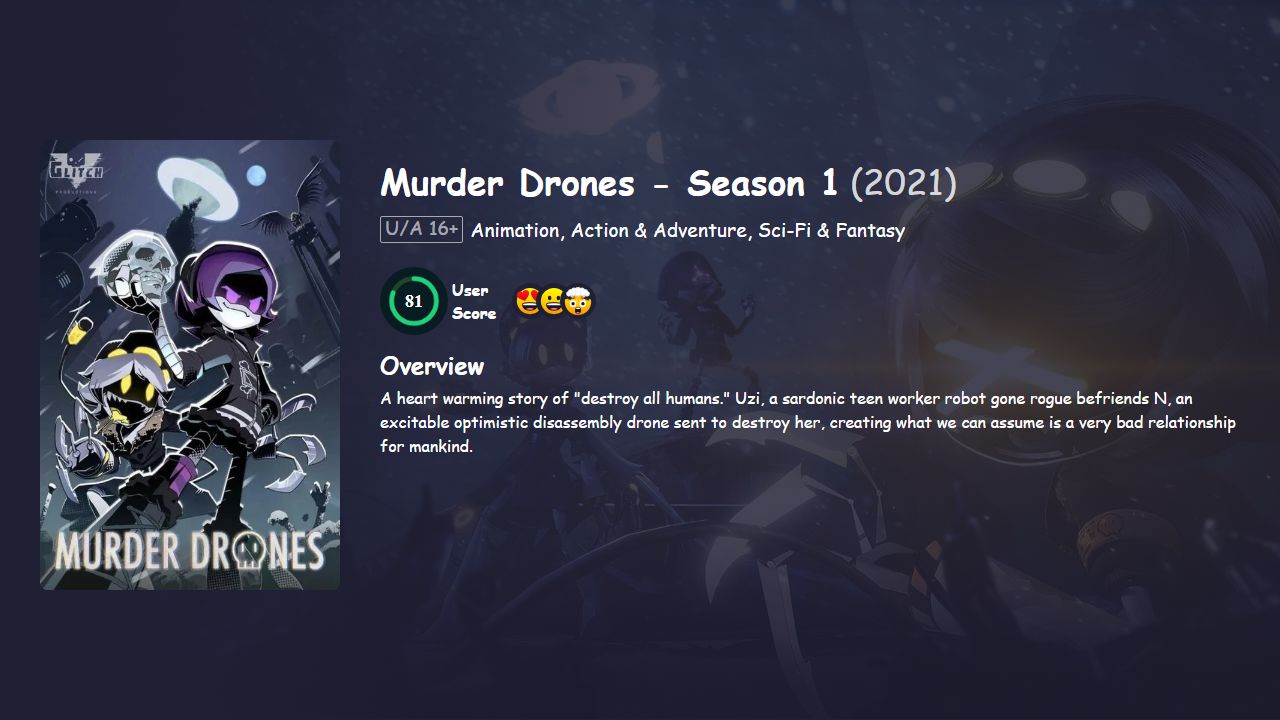
Task: Click the MURDER DRONES logo text on poster
Action: point(190,552)
